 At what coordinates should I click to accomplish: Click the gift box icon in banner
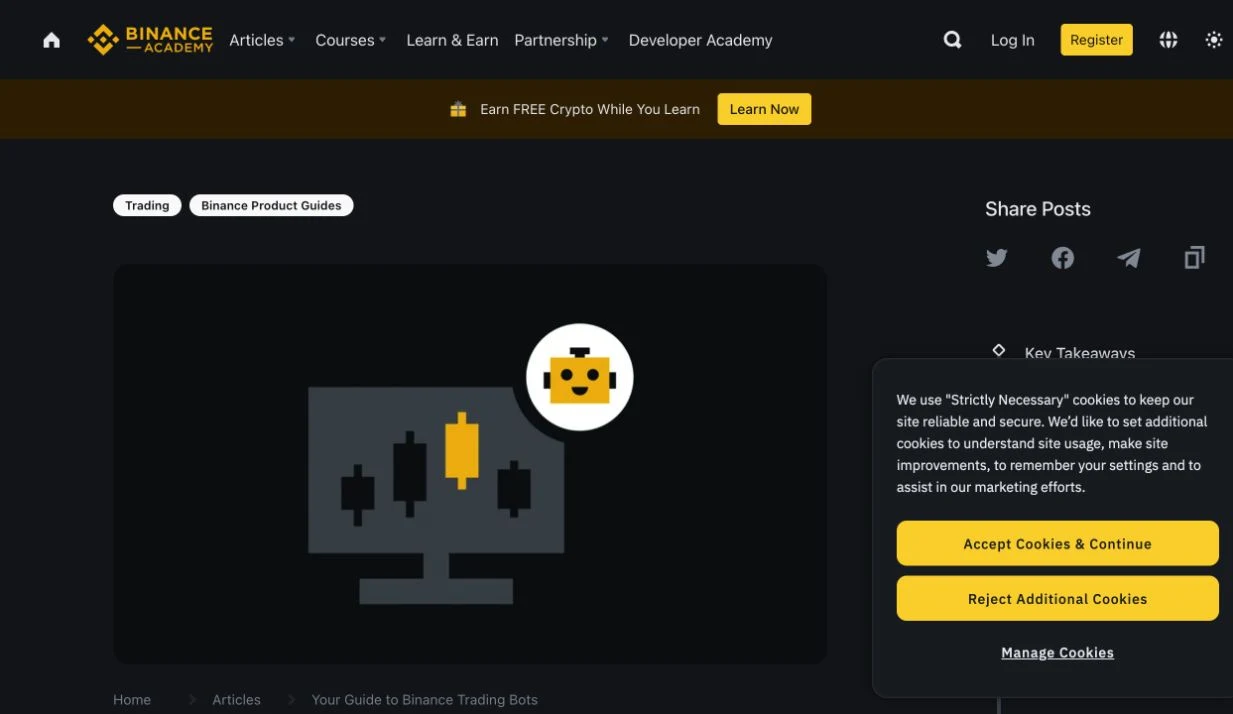click(x=458, y=109)
